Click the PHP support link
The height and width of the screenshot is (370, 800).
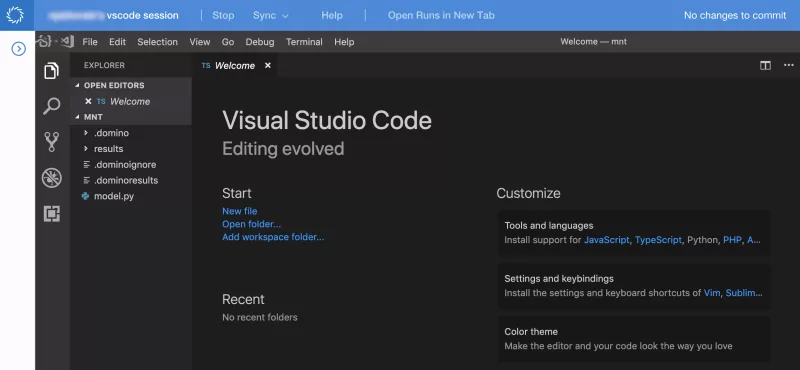point(732,239)
